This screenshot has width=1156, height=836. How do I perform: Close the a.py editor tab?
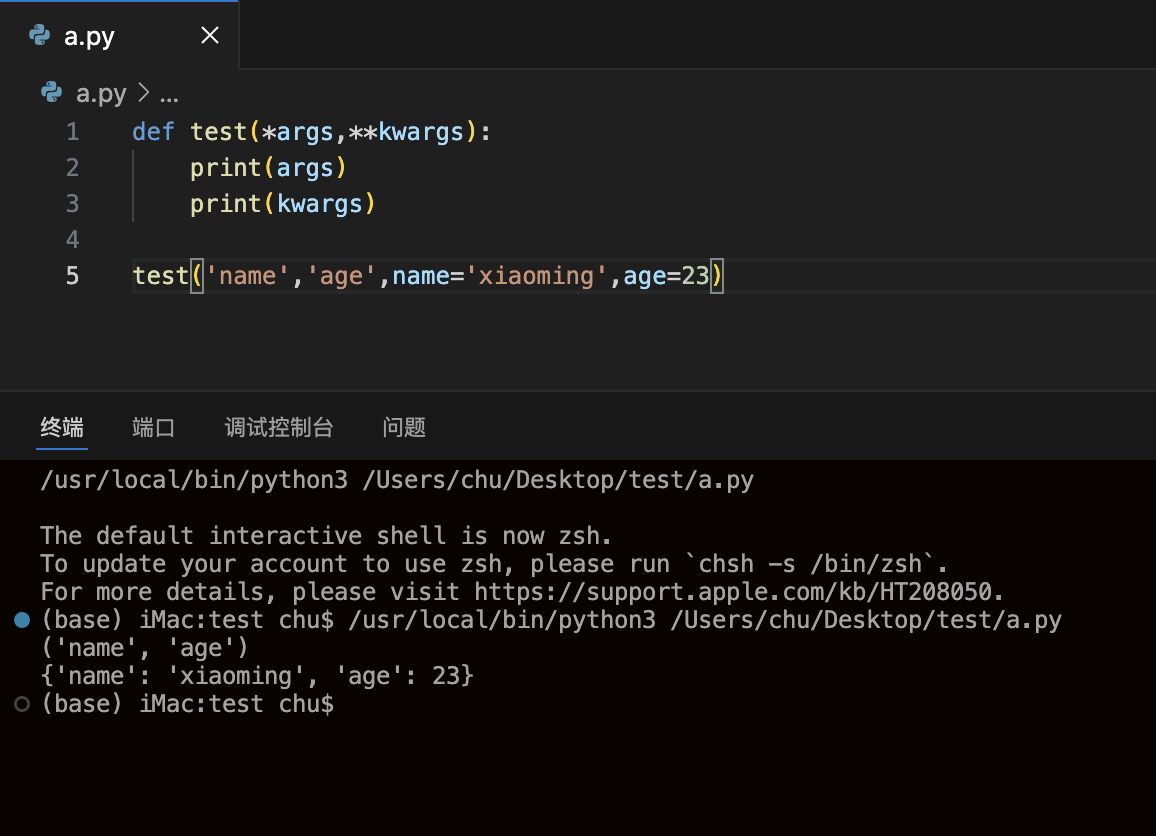click(x=210, y=36)
